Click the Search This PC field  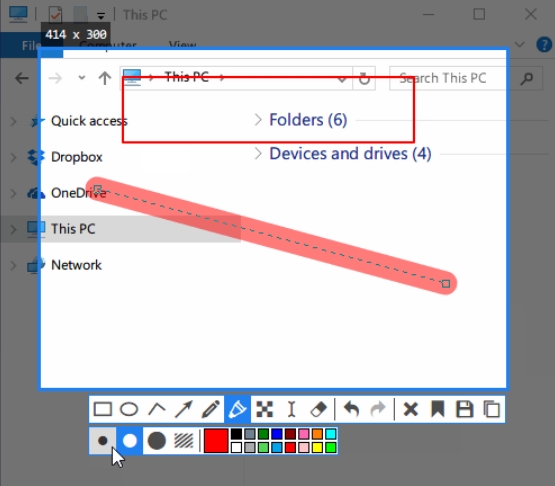click(447, 78)
